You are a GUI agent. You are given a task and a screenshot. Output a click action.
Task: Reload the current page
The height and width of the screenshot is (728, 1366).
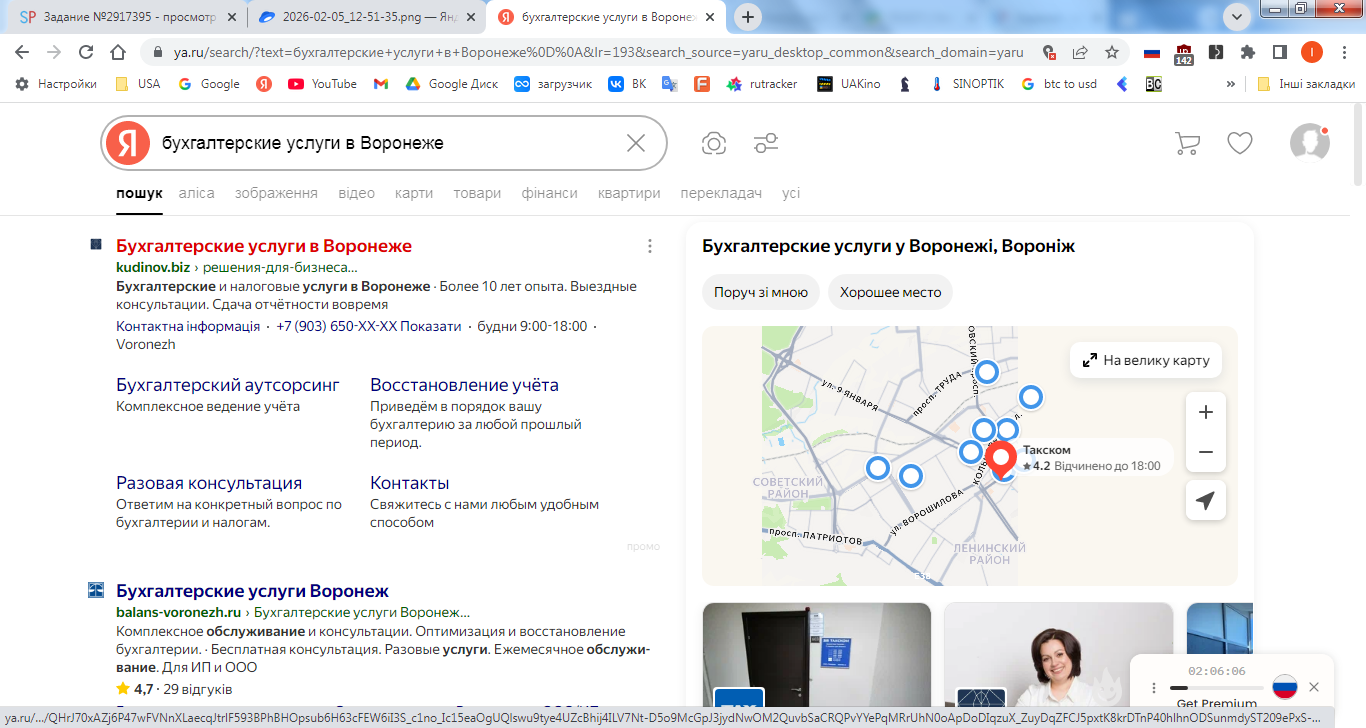(x=86, y=53)
